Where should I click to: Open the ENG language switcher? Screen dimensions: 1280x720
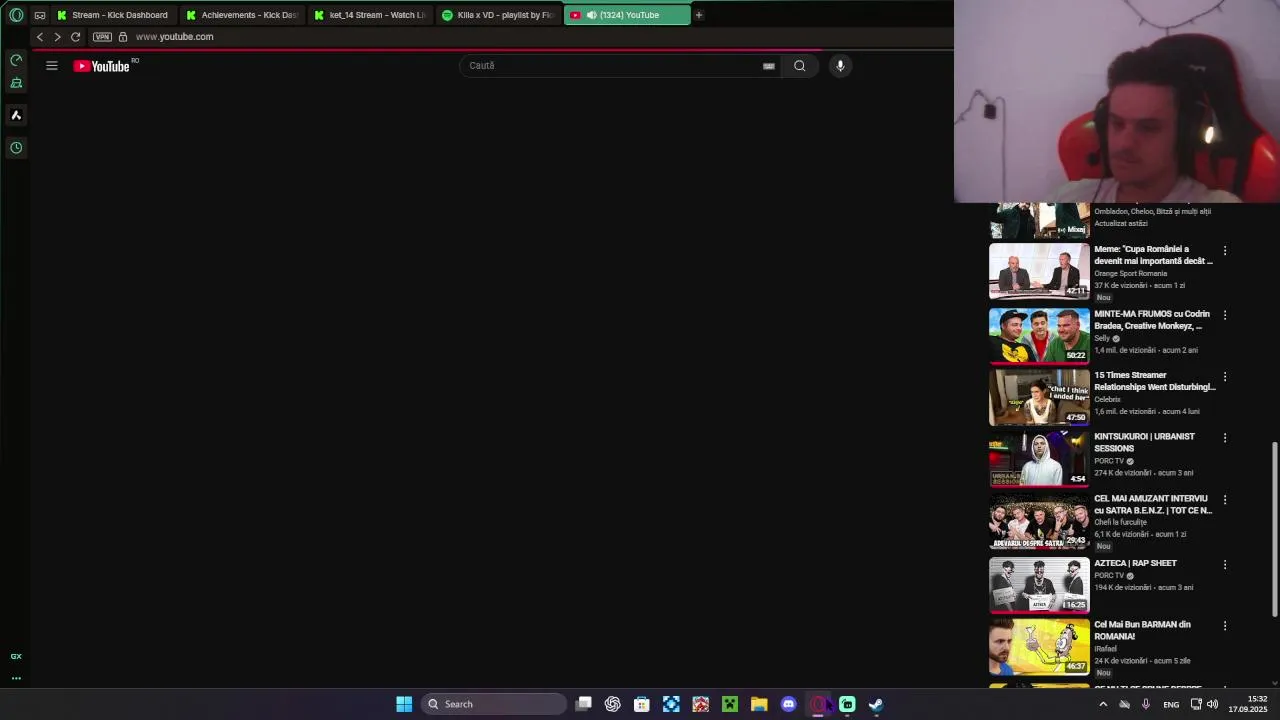click(x=1171, y=705)
